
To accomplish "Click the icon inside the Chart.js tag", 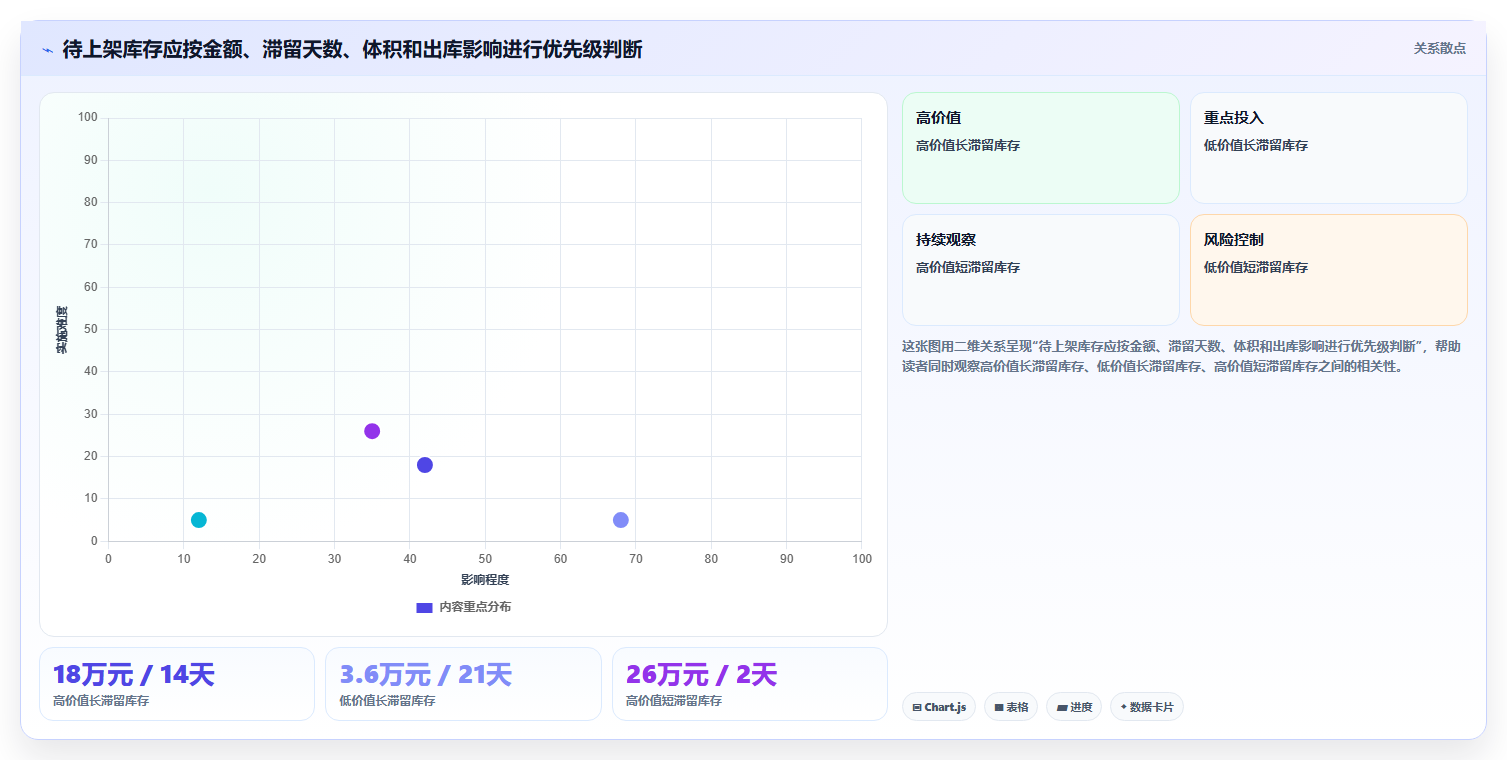I will [917, 707].
